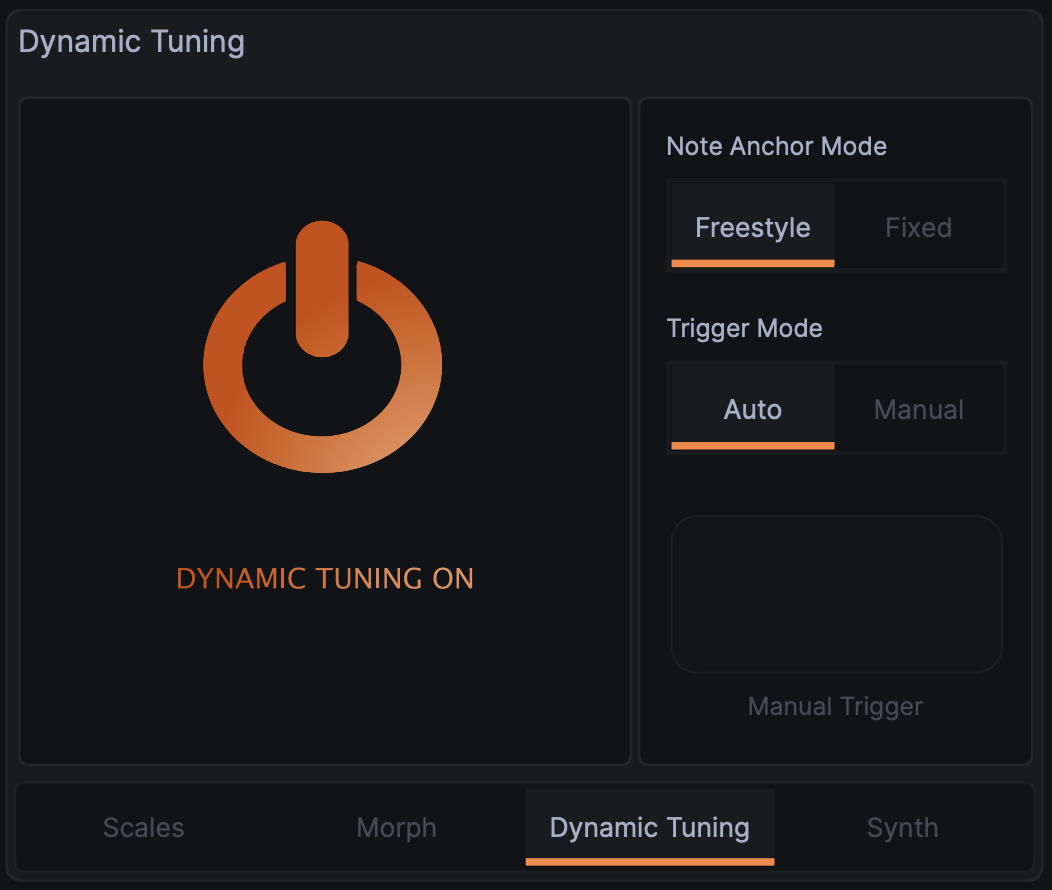Click the DYNAMIC TUNING ON status text

(x=325, y=579)
